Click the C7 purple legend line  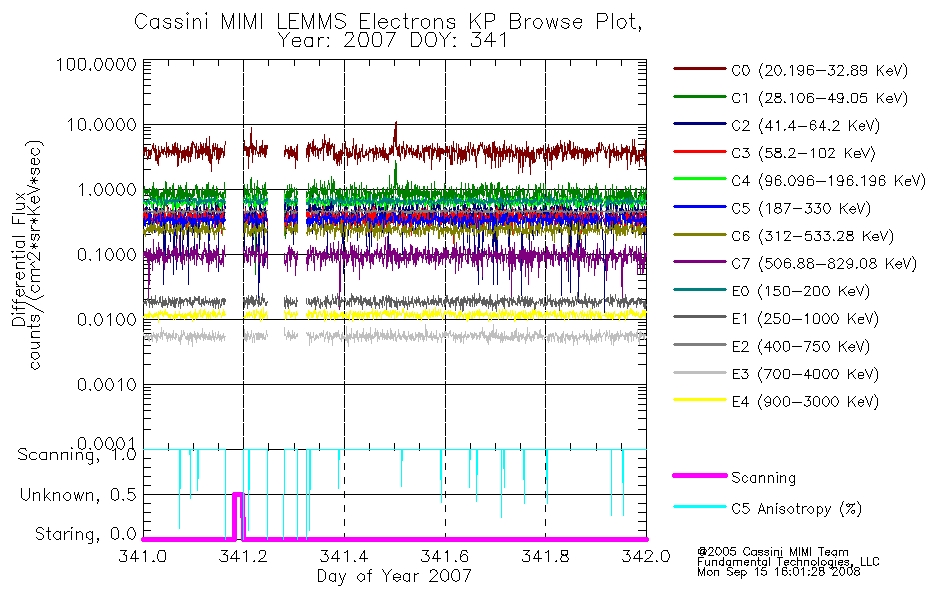(x=699, y=262)
